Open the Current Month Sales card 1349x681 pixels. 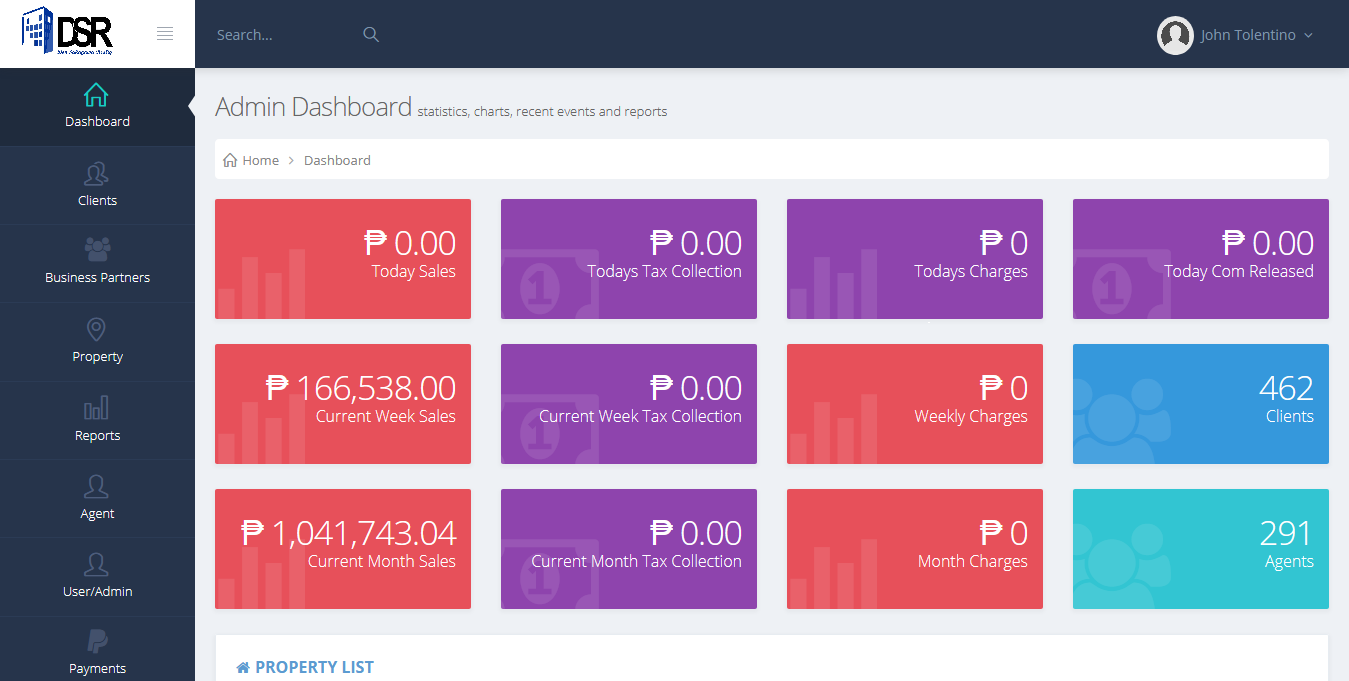(x=343, y=549)
